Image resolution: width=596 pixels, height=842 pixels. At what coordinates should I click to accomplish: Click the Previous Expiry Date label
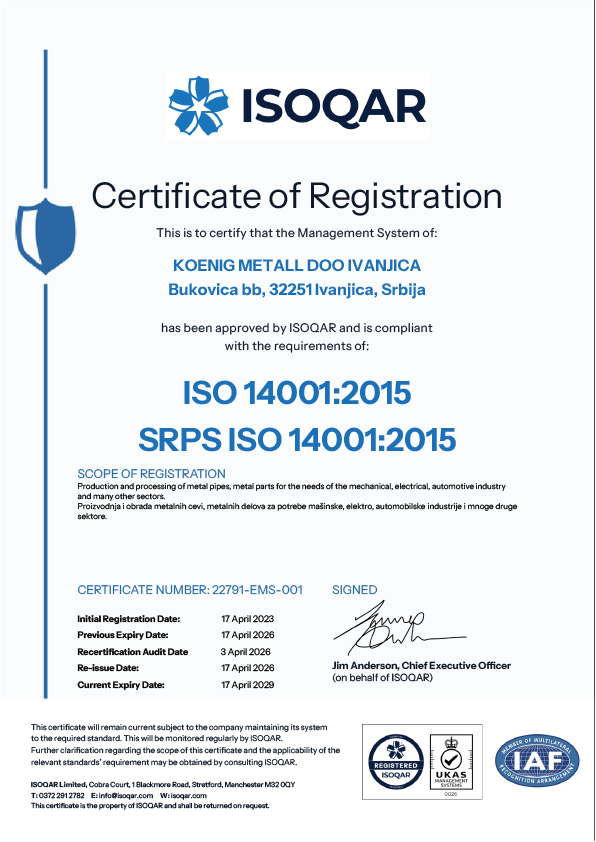pos(123,635)
